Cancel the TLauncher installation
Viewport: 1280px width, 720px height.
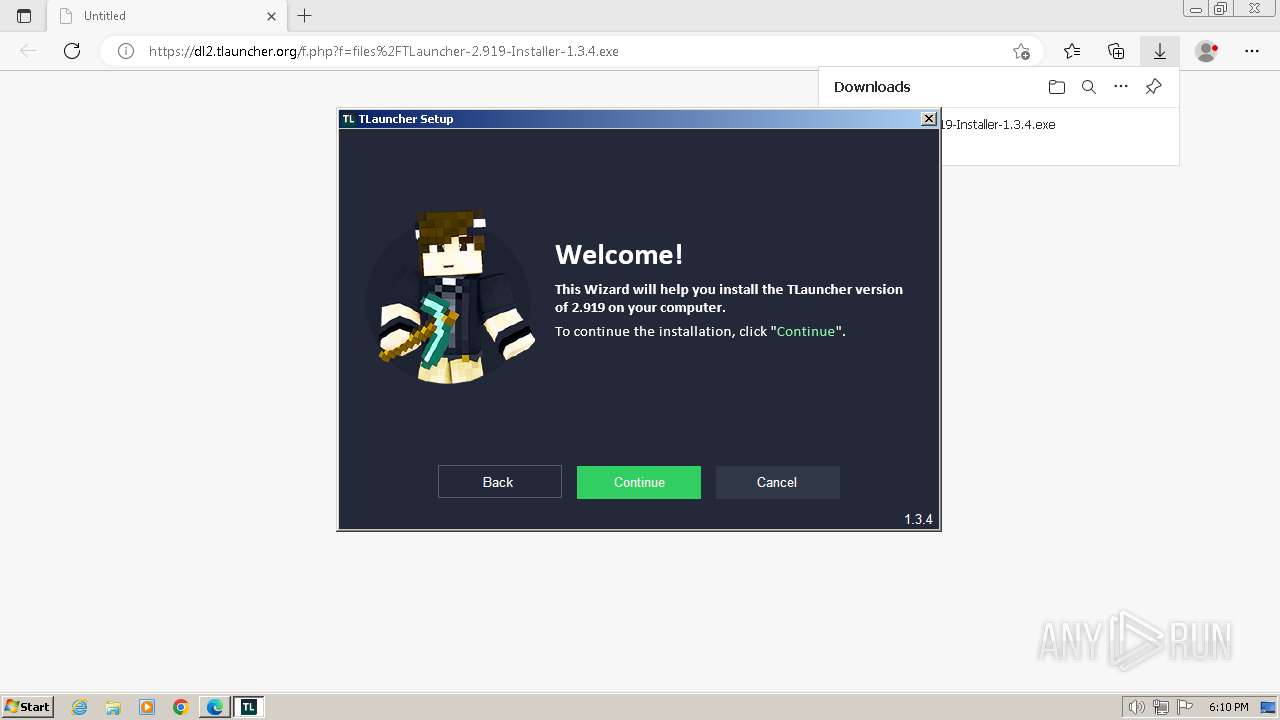pos(777,482)
